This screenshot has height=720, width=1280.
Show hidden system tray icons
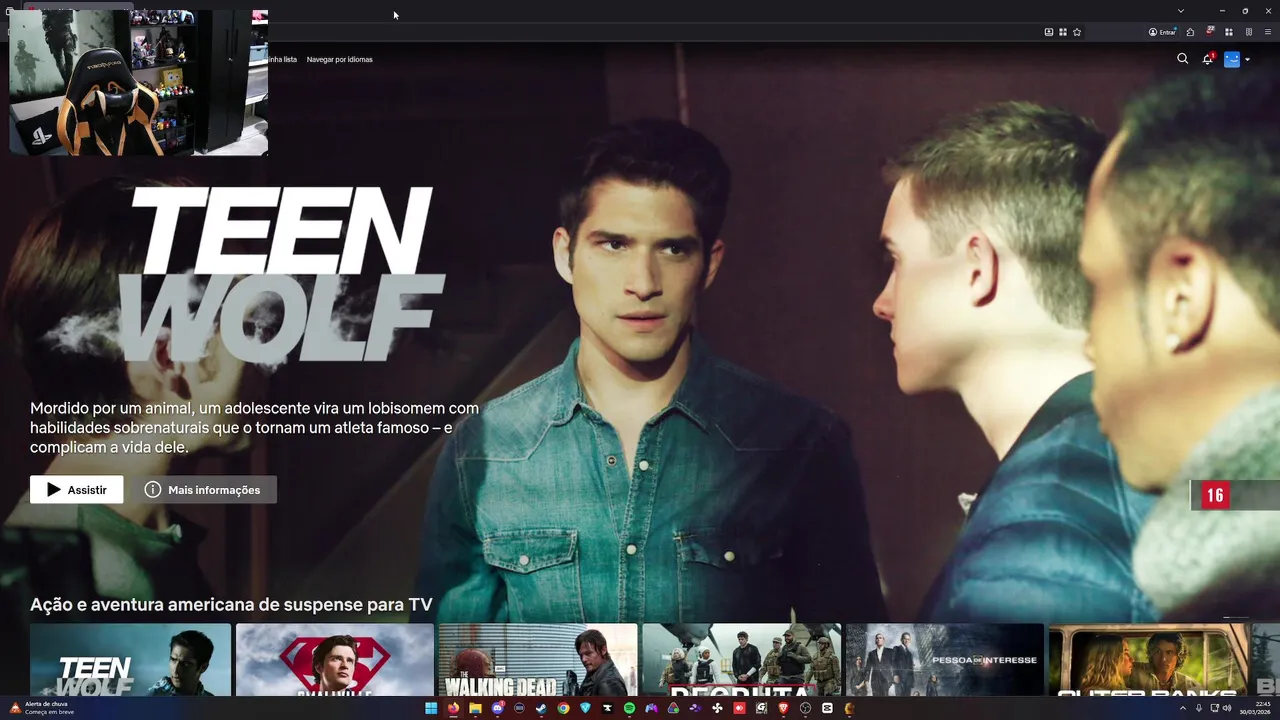point(1182,708)
